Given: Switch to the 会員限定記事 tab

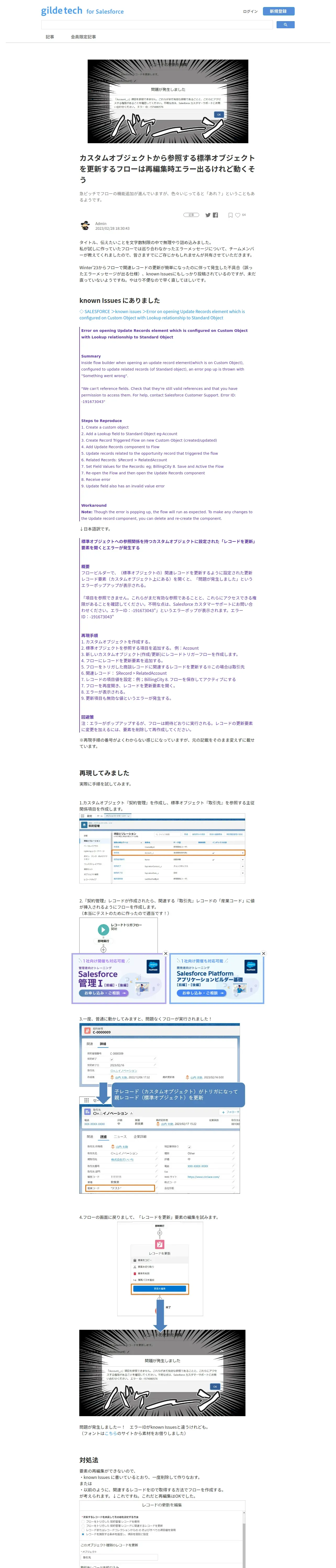Looking at the screenshot, I should (83, 37).
